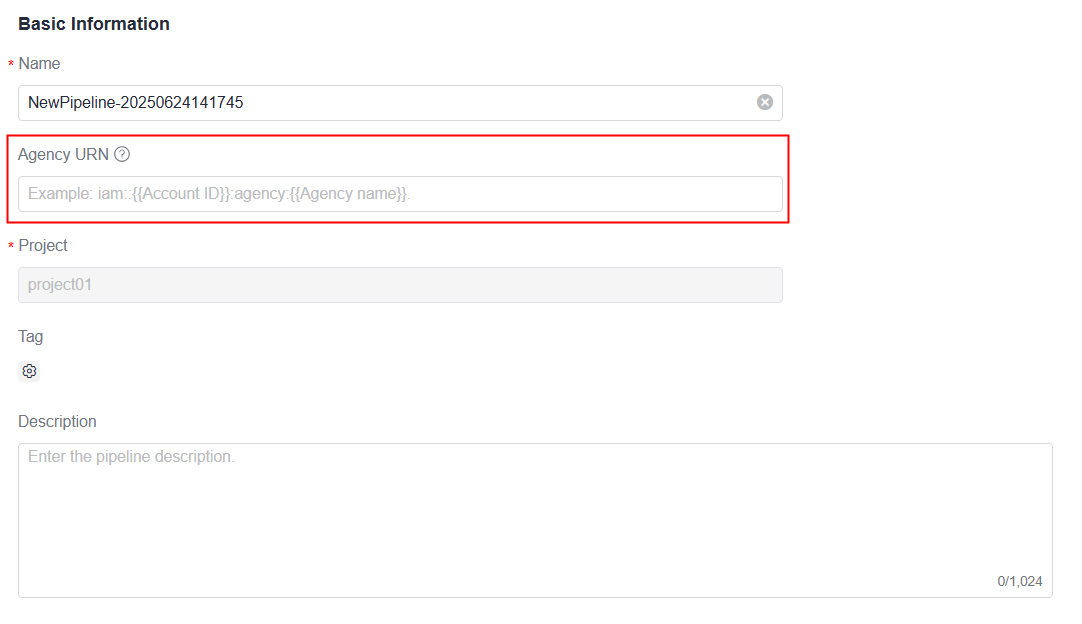Click the 0/1,024 character counter
This screenshot has height=624, width=1082.
(1019, 581)
